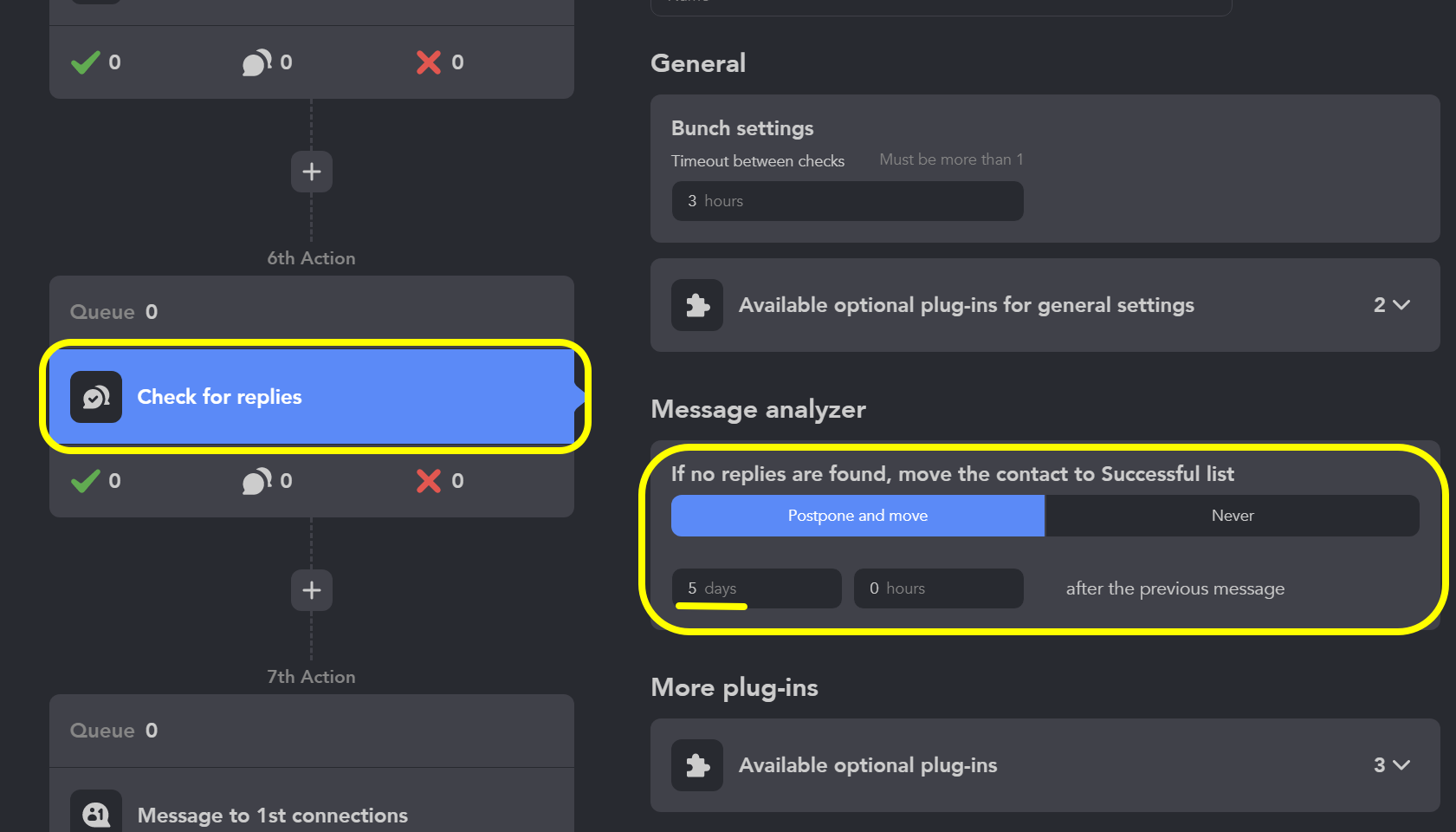
Task: Add action with plus before 6th Action
Action: [x=312, y=172]
